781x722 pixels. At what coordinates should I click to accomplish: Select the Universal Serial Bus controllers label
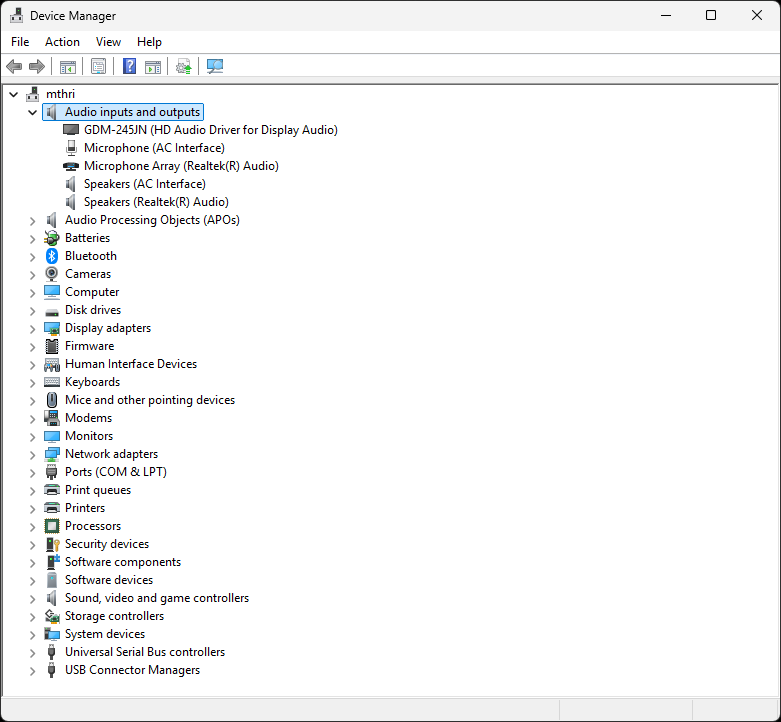[x=145, y=652]
